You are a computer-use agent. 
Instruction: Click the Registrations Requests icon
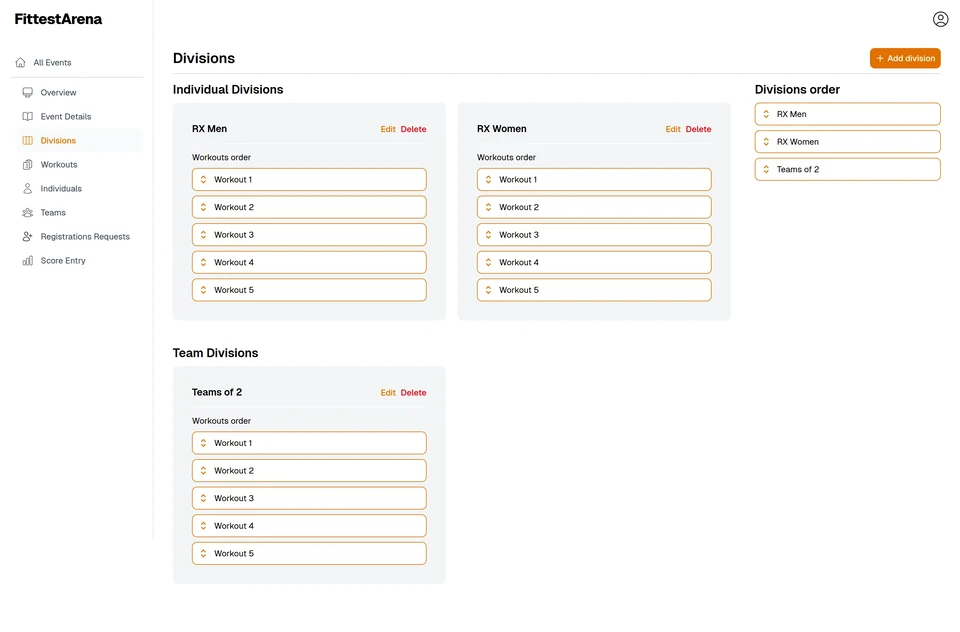(x=28, y=237)
